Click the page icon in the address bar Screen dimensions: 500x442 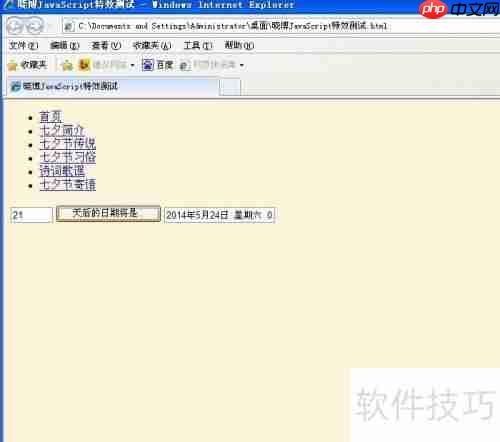coord(69,26)
